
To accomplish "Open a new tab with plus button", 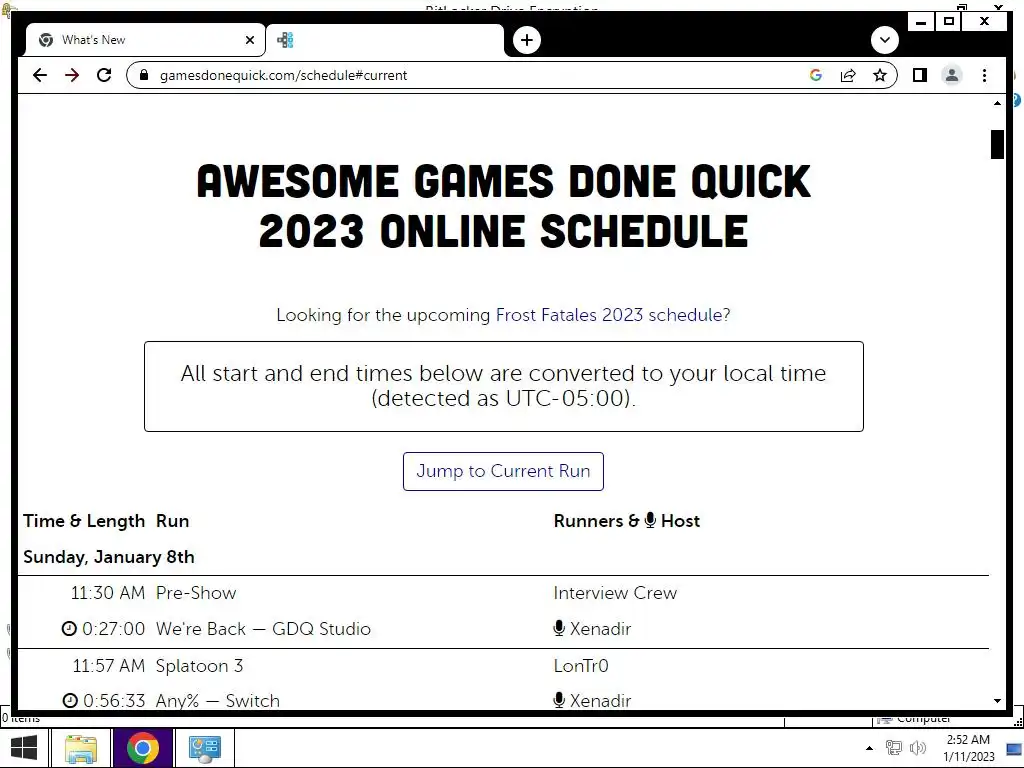I will [526, 40].
